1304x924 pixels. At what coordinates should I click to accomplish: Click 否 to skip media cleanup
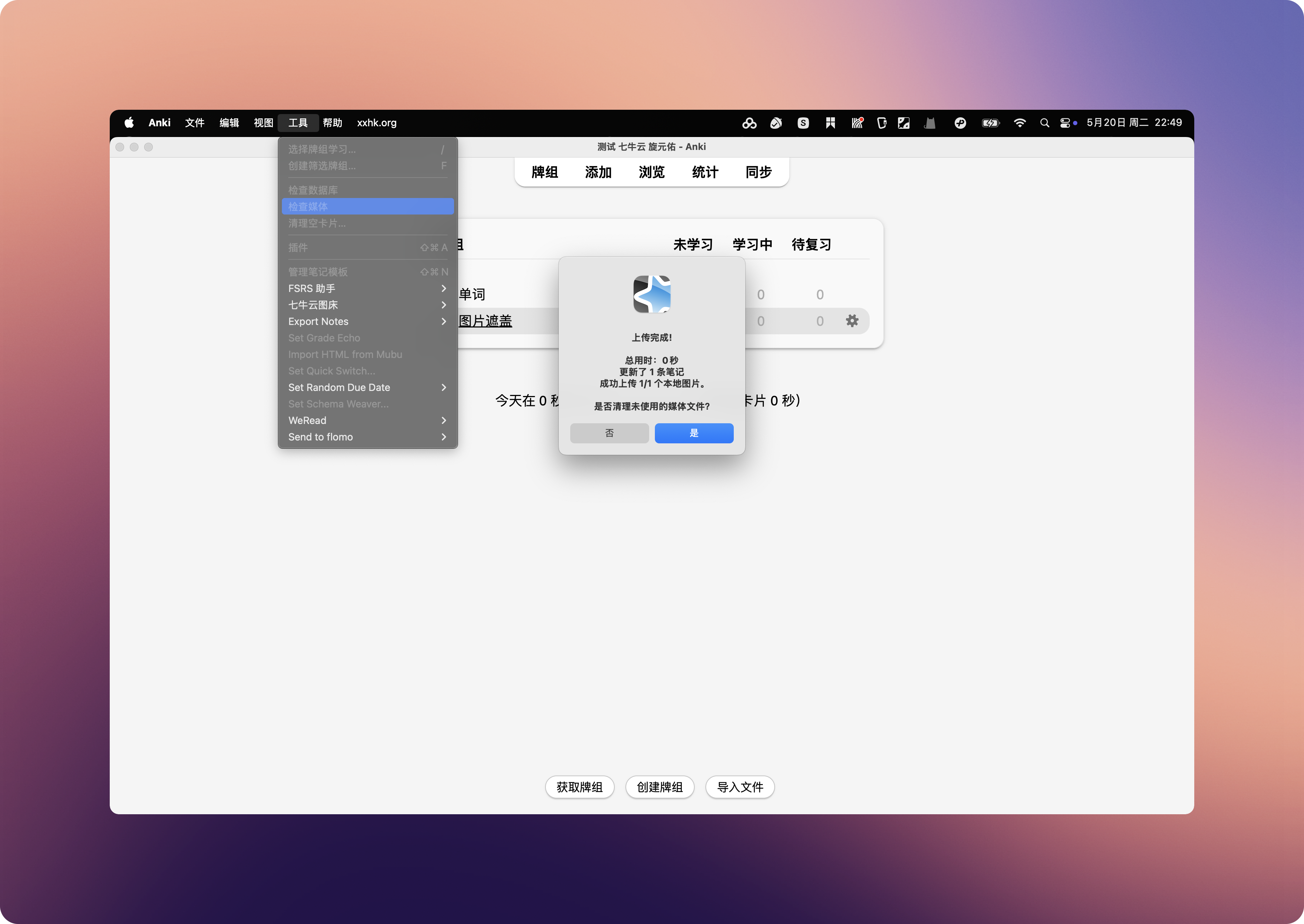tap(609, 433)
